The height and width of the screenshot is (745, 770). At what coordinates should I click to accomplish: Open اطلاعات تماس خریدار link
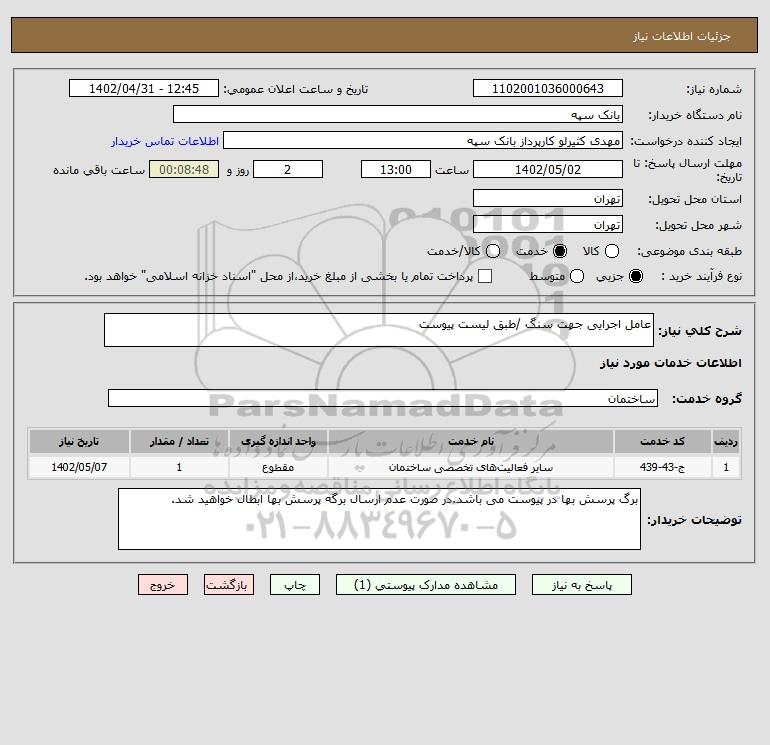[165, 141]
